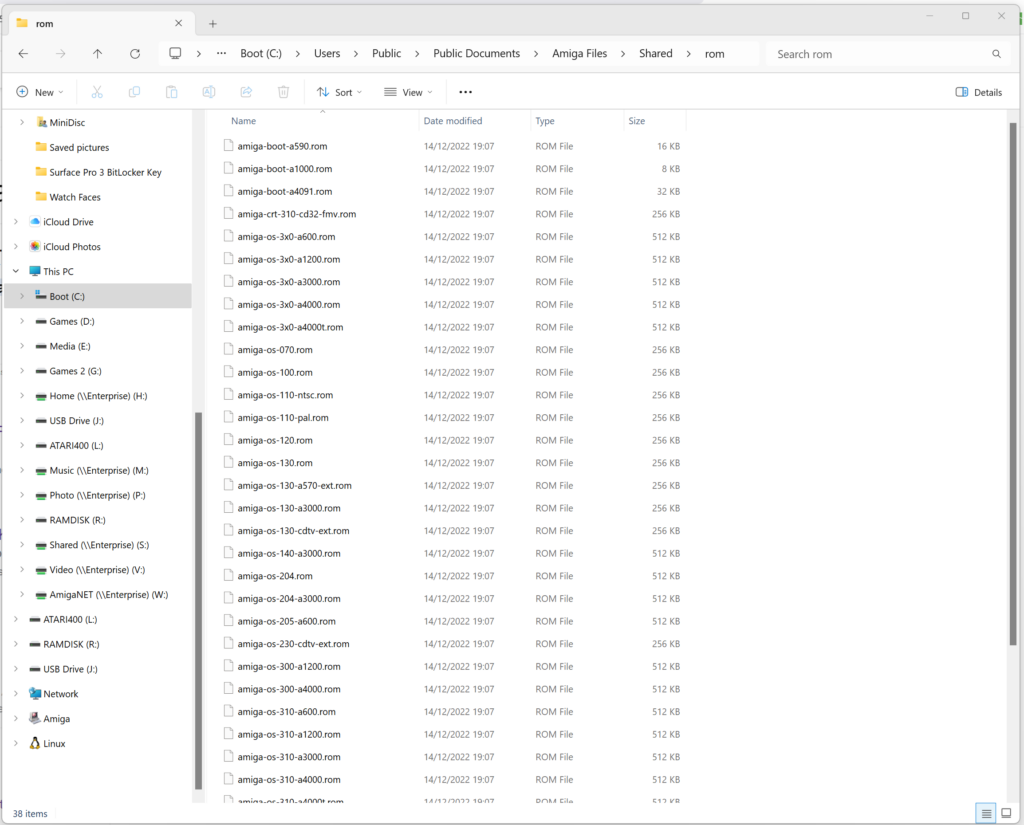Navigate to Boot (C:) breadcrumb
Viewport: 1024px width, 825px height.
tap(261, 54)
